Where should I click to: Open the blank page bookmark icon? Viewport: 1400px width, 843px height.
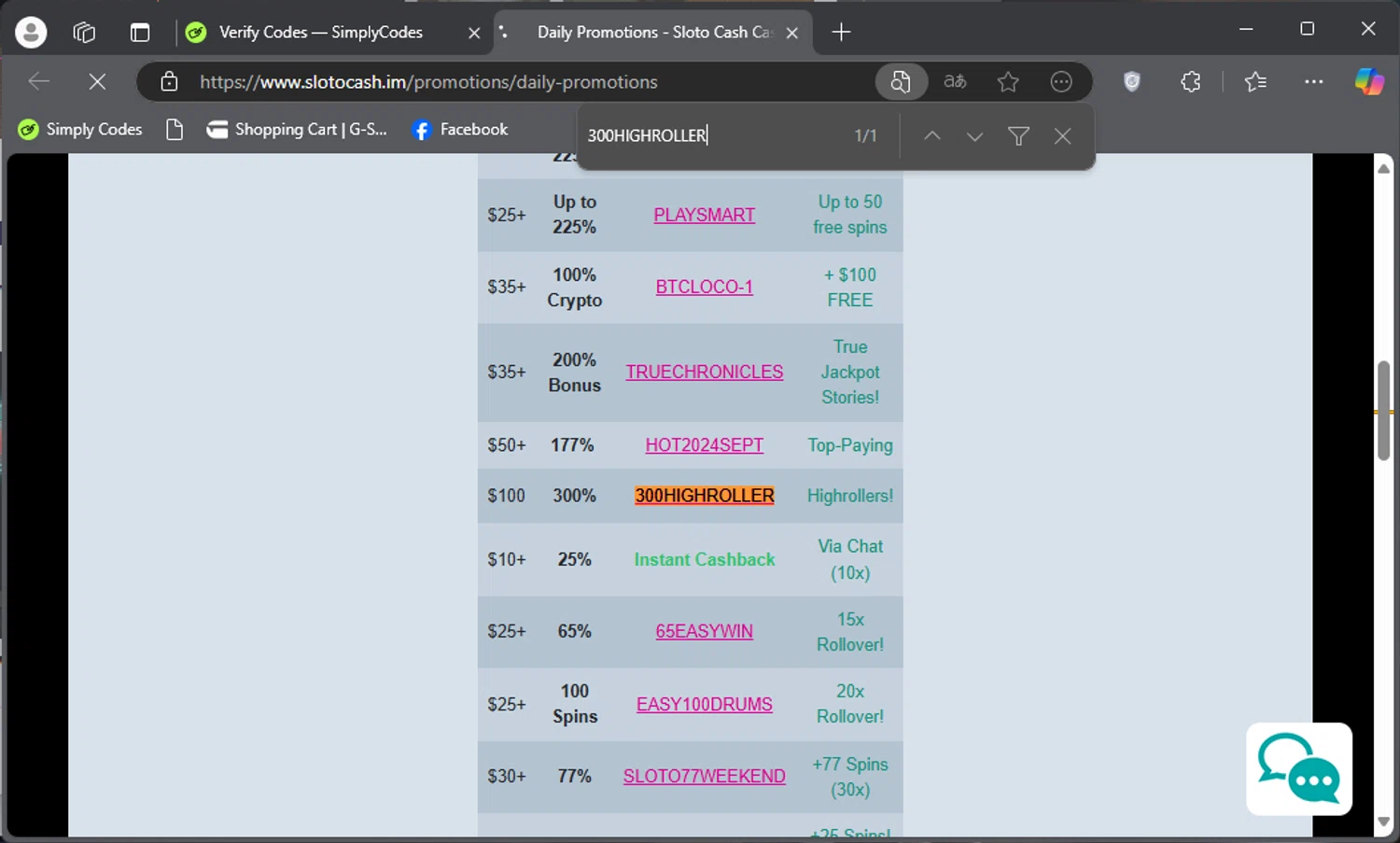point(175,130)
